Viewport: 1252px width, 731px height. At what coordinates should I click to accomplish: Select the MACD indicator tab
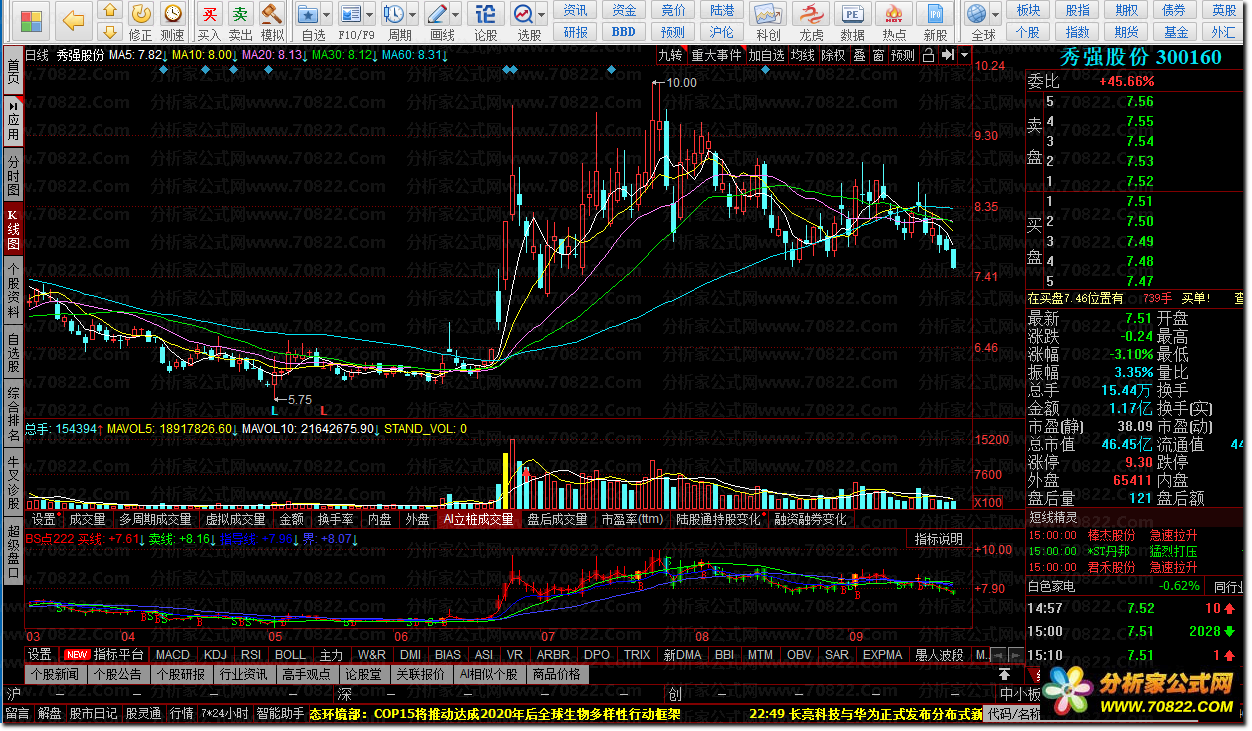click(173, 655)
